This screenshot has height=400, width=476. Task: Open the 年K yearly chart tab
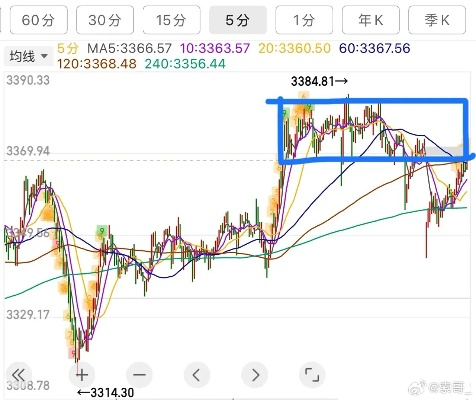click(371, 20)
